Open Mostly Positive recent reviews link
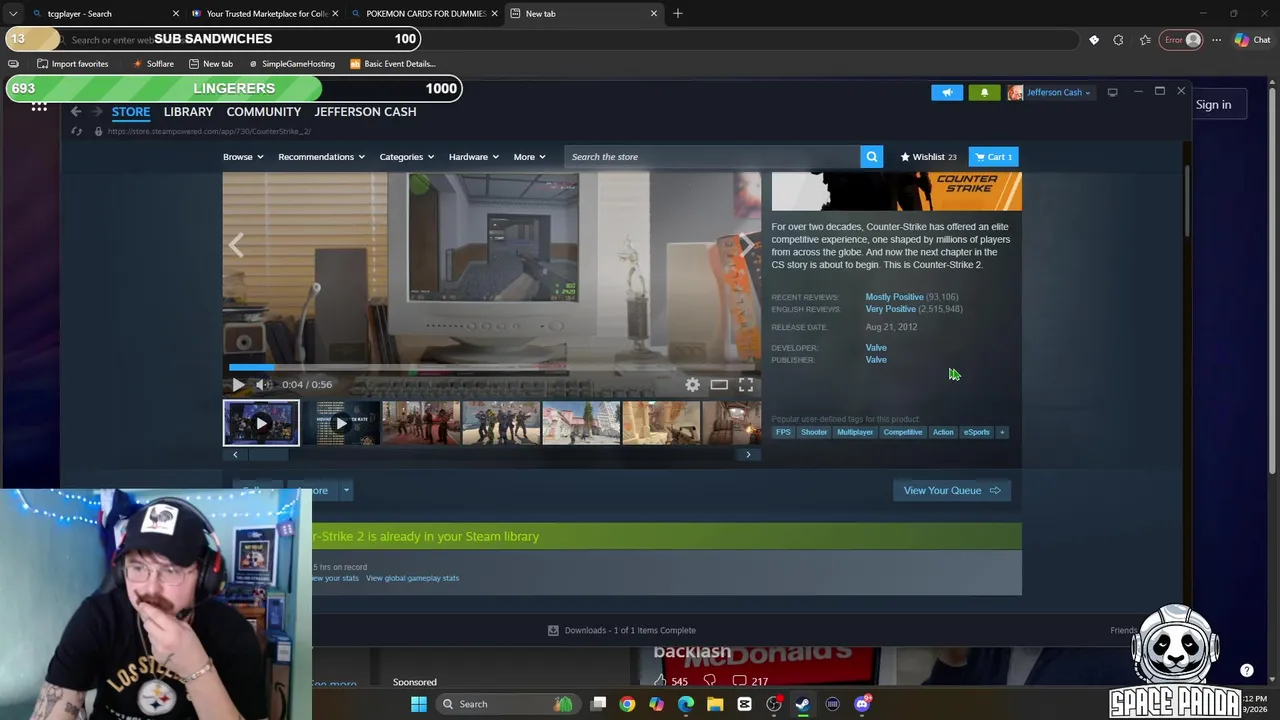The height and width of the screenshot is (720, 1280). point(894,297)
